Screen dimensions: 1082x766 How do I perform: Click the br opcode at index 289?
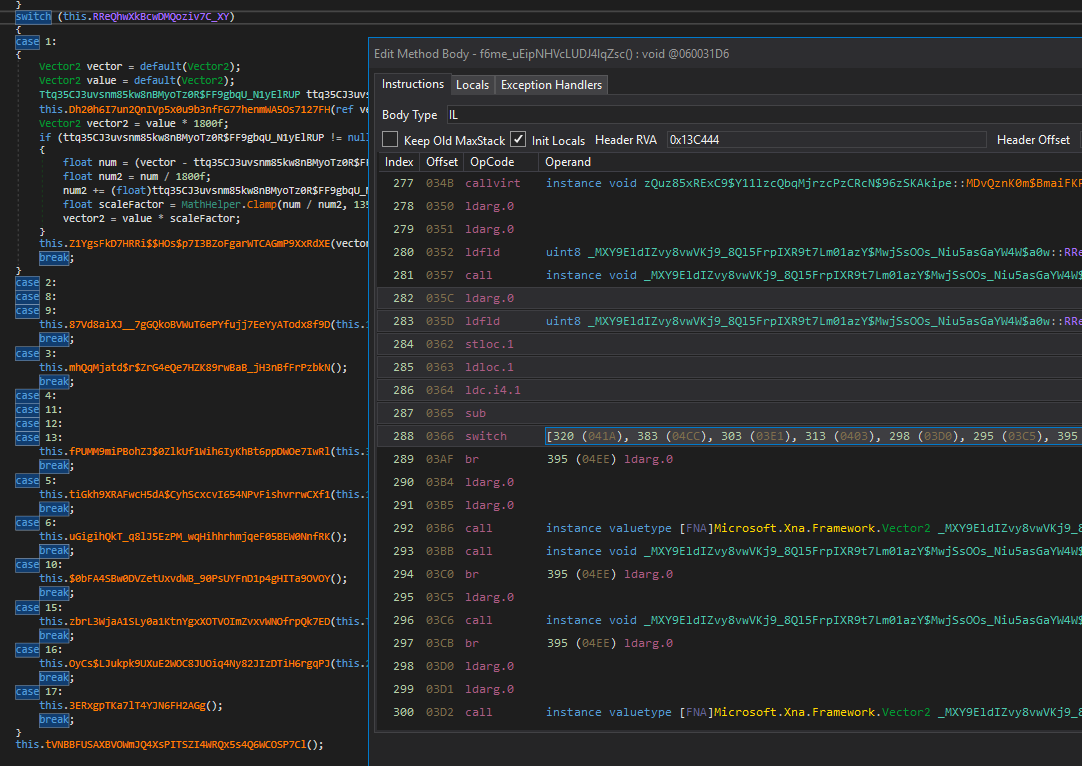click(471, 459)
